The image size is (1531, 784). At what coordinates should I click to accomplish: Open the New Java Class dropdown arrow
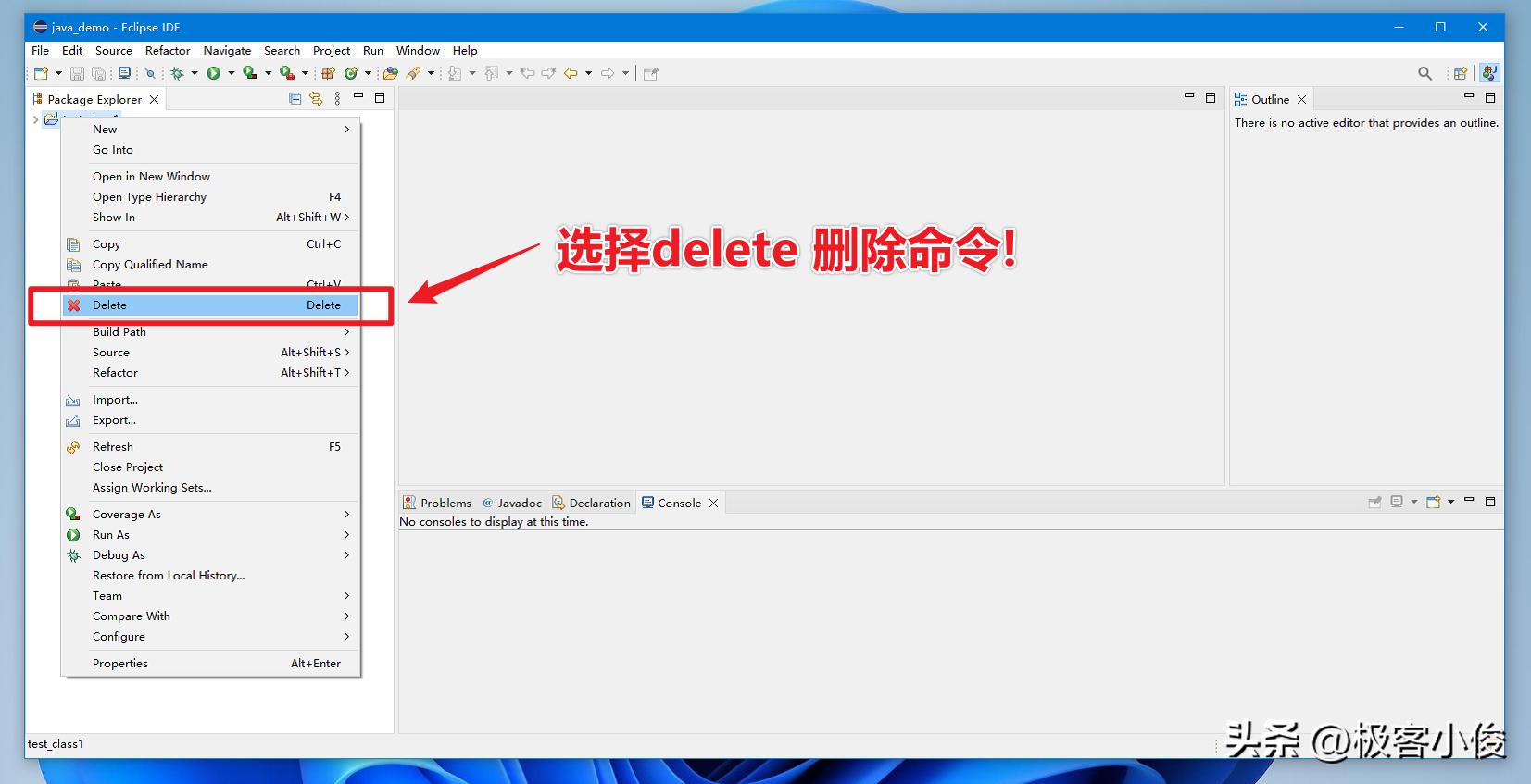pos(368,73)
